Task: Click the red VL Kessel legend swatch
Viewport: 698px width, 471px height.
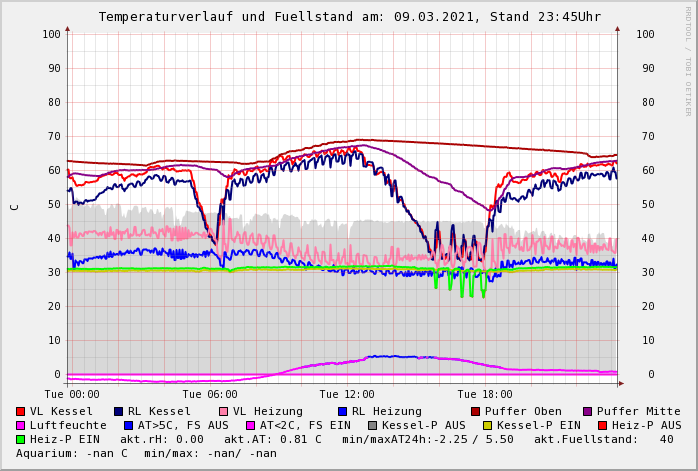Action: [21, 411]
